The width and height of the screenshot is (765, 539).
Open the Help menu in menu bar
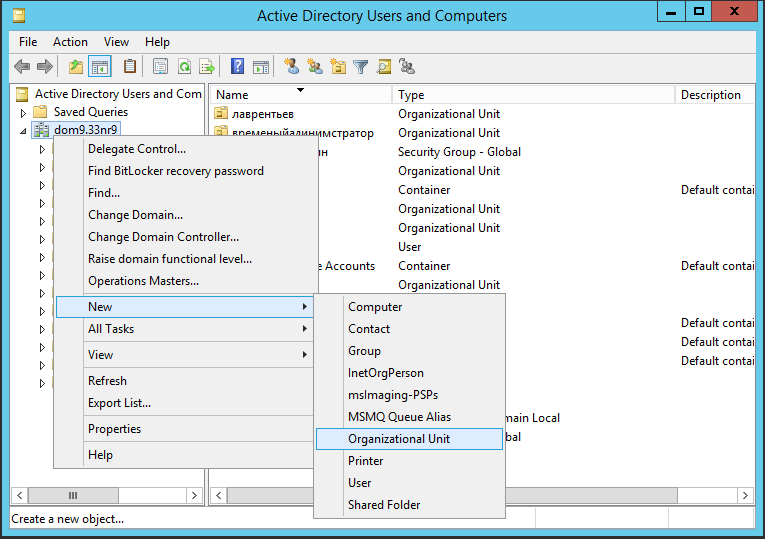pyautogui.click(x=157, y=42)
